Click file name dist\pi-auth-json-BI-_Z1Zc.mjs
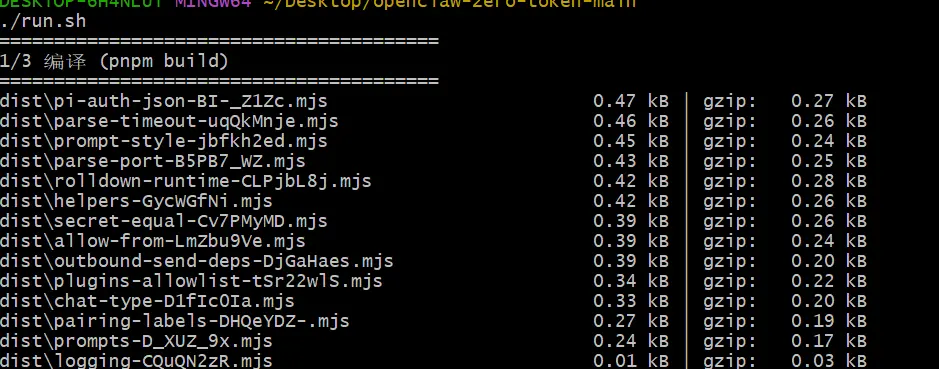Screen dimensions: 939x369 click(x=164, y=101)
